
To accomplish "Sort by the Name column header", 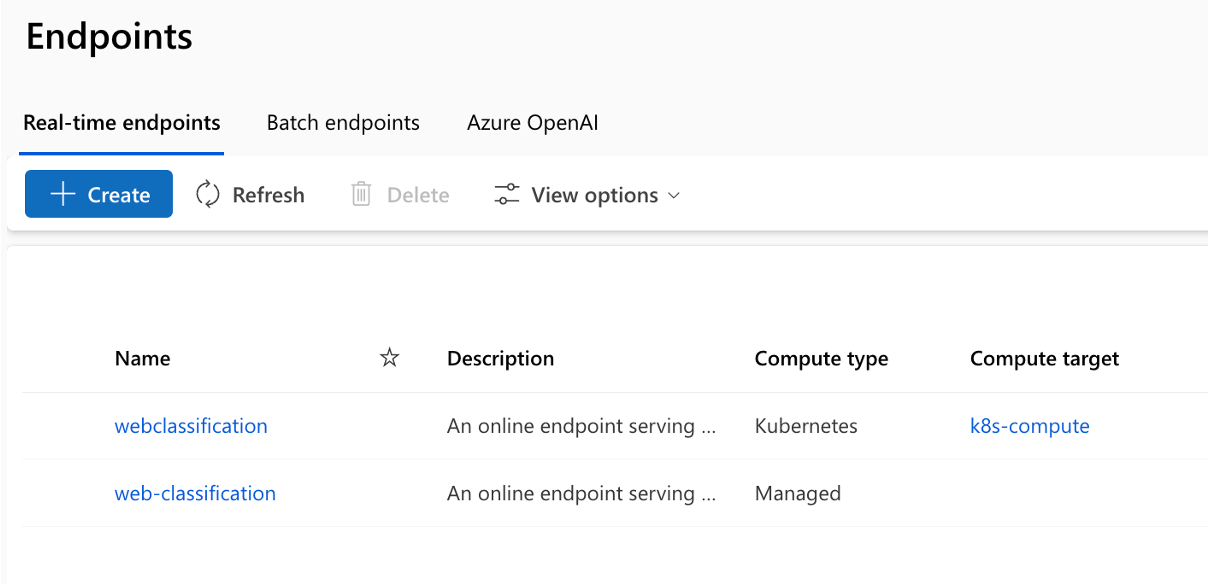I will coord(143,358).
